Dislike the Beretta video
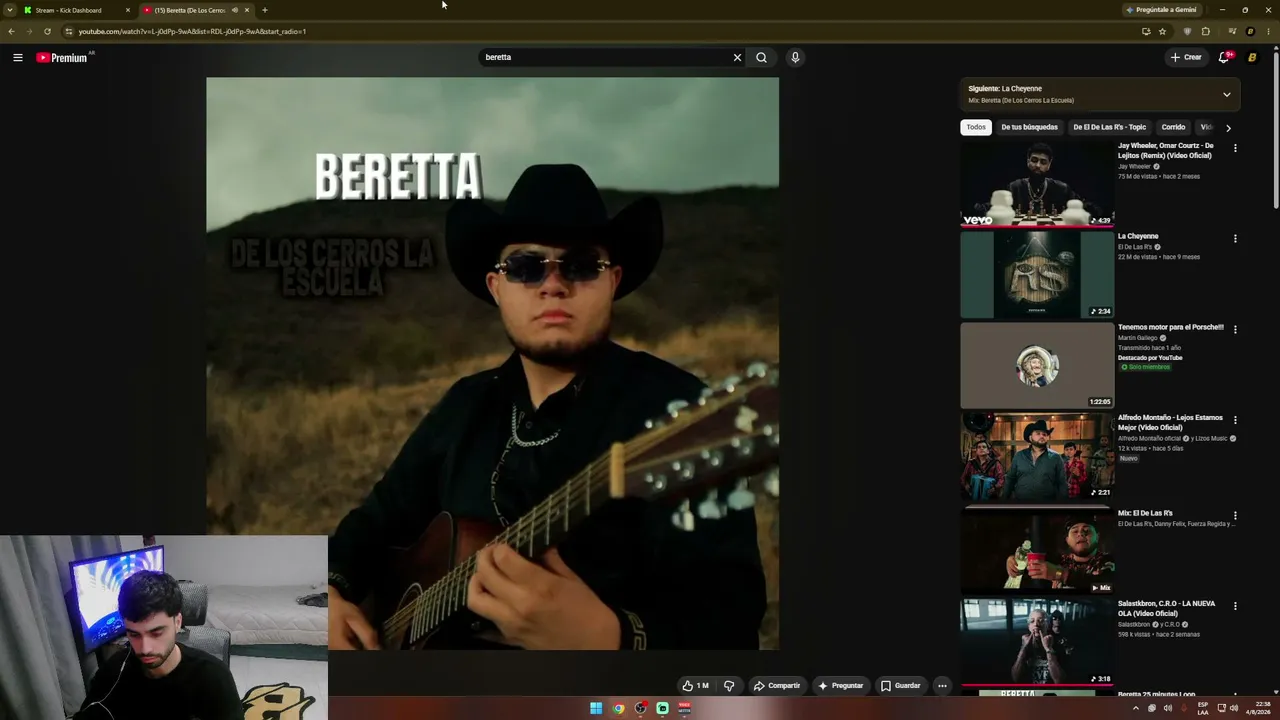 coord(729,686)
